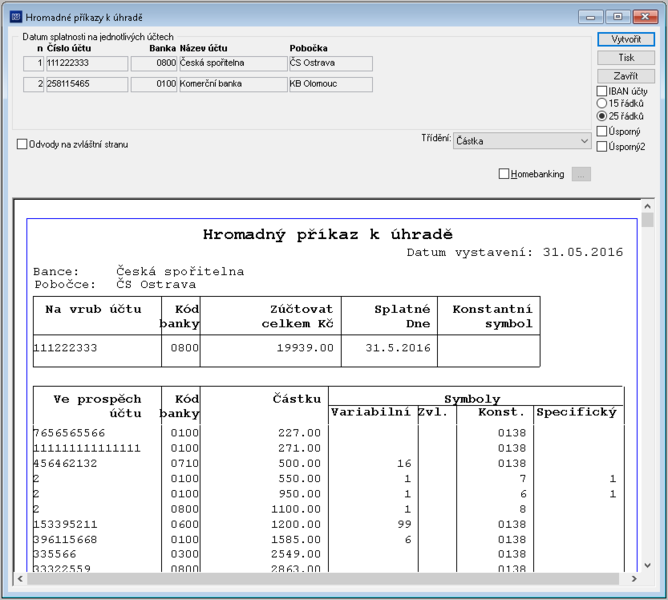The height and width of the screenshot is (600, 668).
Task: Click the variable symbol 99
Action: 404,524
